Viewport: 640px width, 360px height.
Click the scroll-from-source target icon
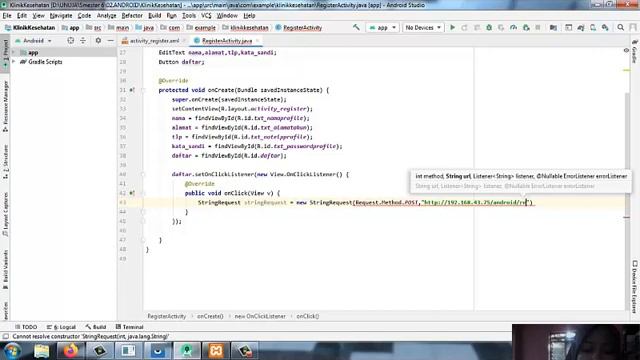tap(71, 40)
